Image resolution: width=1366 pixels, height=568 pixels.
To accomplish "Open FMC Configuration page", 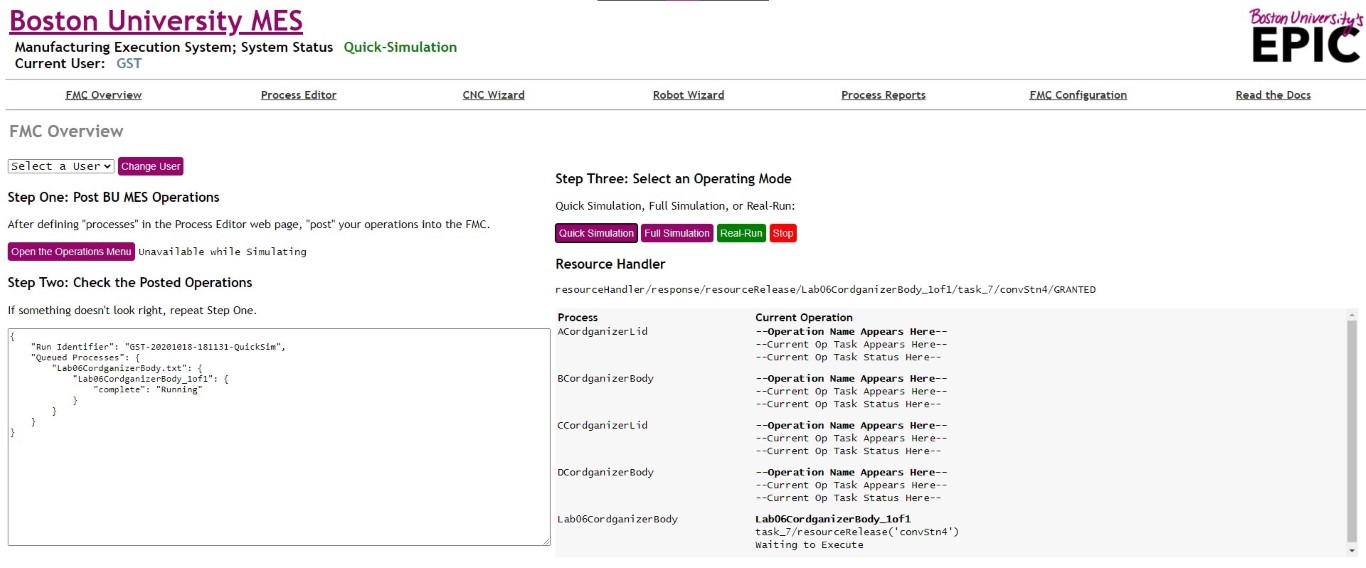I will [x=1078, y=95].
